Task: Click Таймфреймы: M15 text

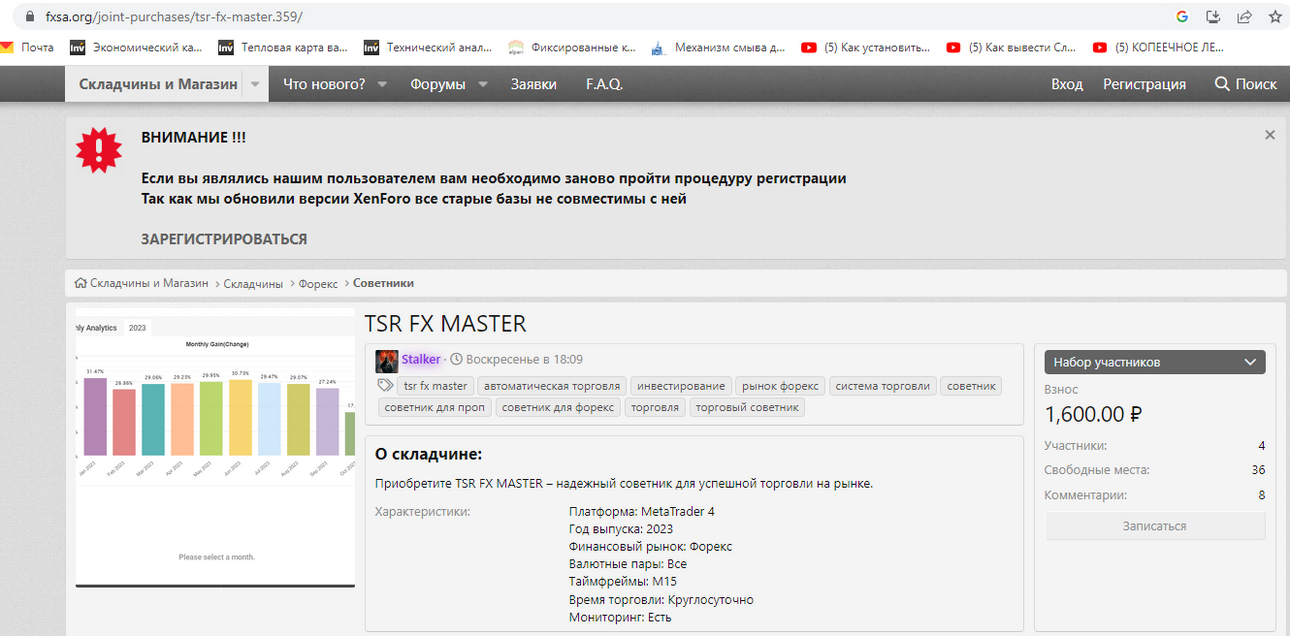Action: point(623,582)
